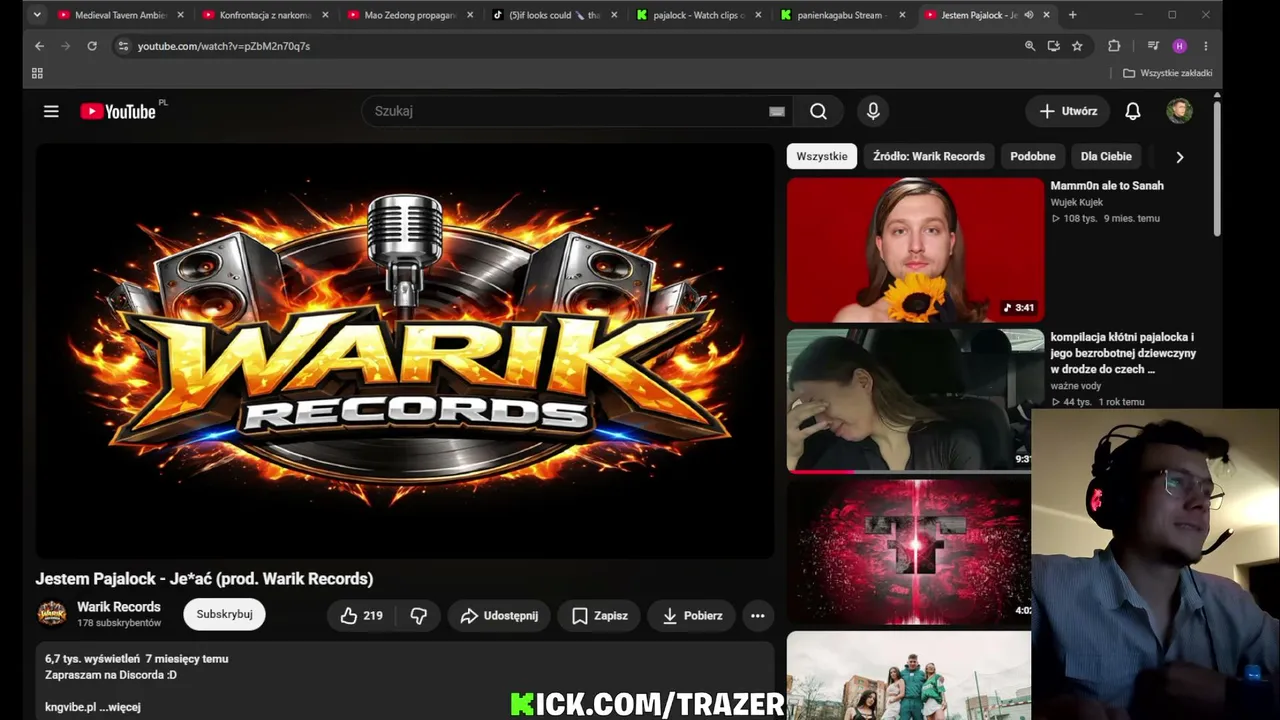Go to YouTube home via logo
This screenshot has height=720, width=1280.
tap(118, 111)
